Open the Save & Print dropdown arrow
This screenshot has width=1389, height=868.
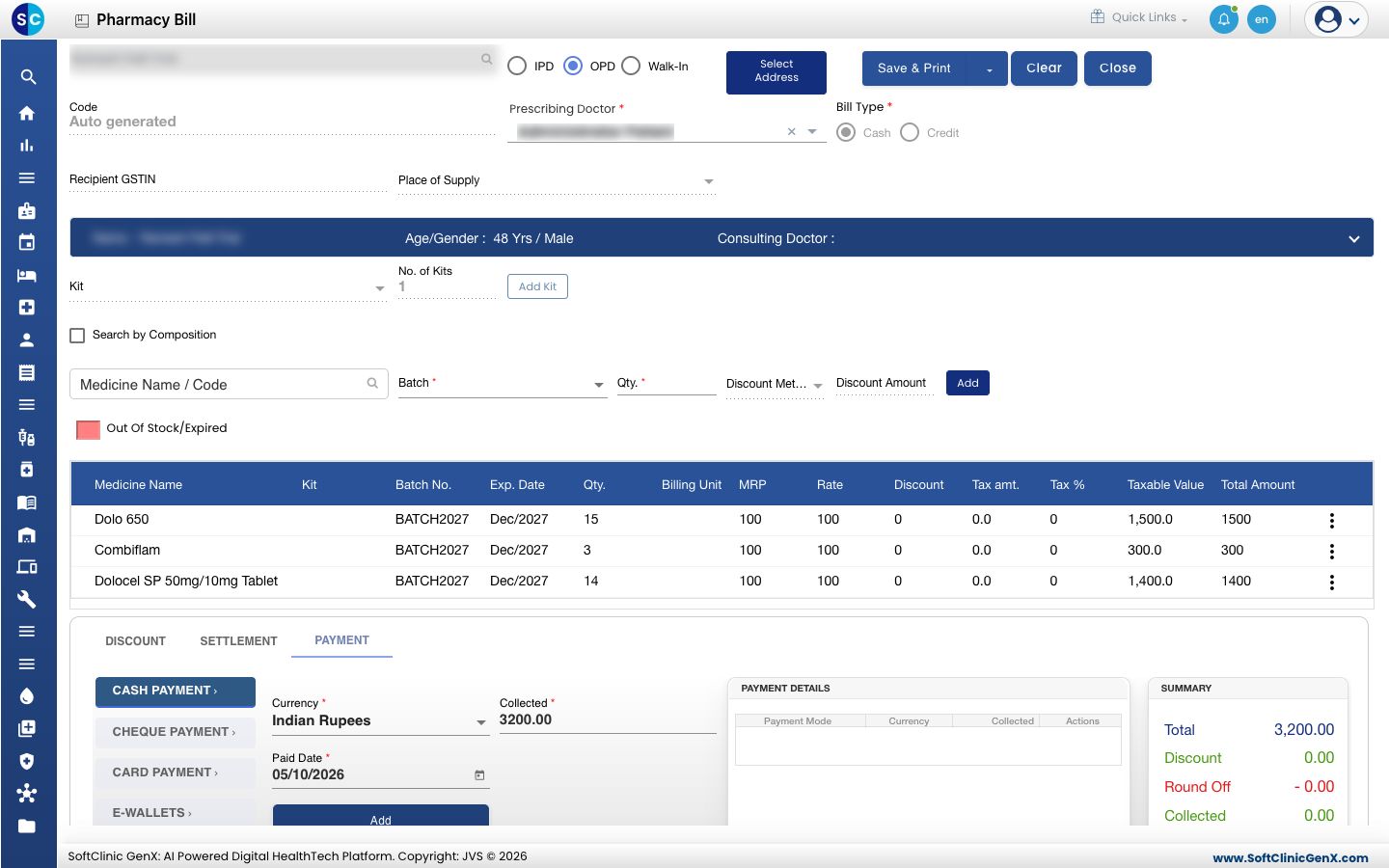click(990, 68)
